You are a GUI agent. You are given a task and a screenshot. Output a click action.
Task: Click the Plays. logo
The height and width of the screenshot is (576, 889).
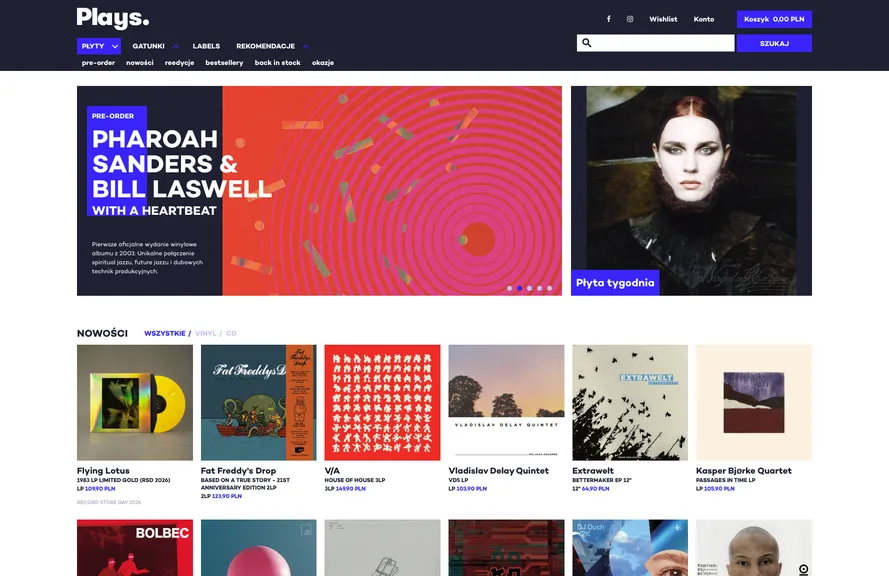point(113,18)
